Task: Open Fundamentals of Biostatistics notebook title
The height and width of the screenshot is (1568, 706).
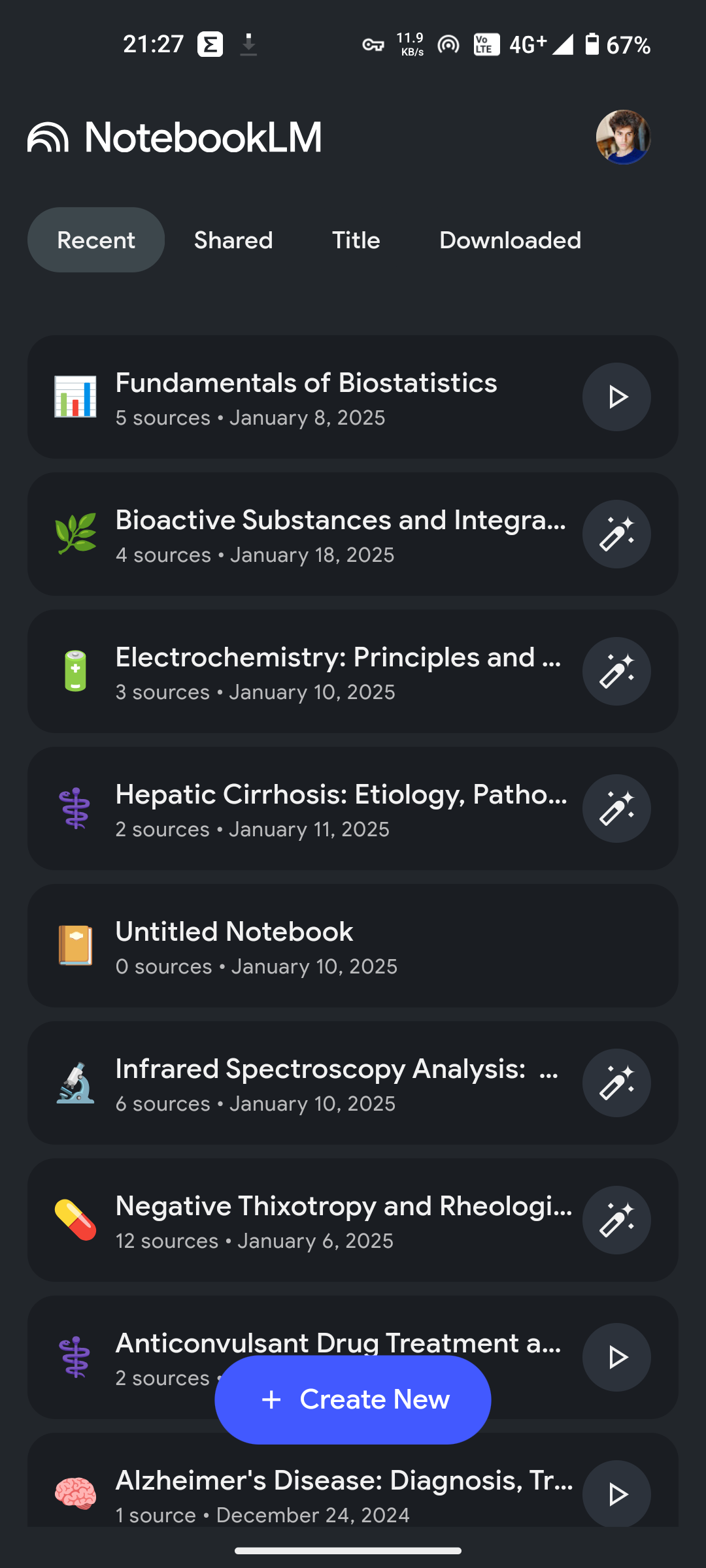Action: tap(306, 383)
